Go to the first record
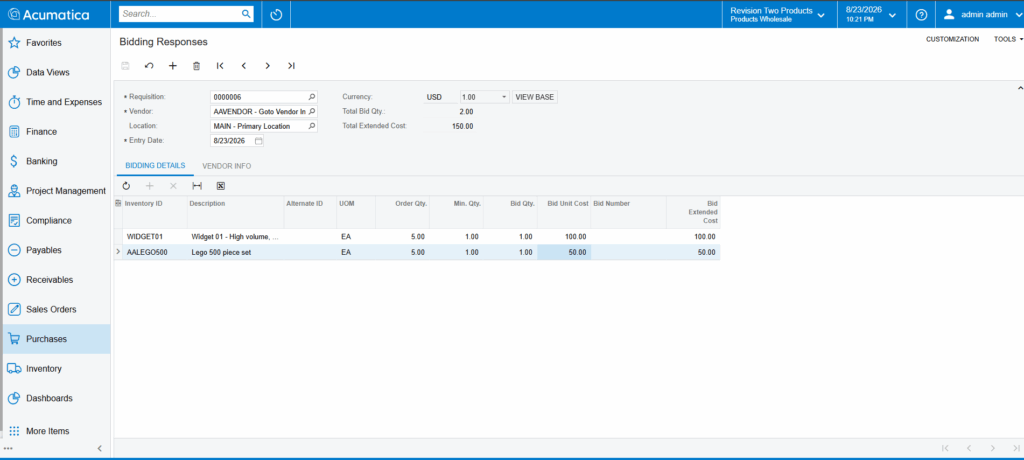The height and width of the screenshot is (460, 1024). pos(220,66)
